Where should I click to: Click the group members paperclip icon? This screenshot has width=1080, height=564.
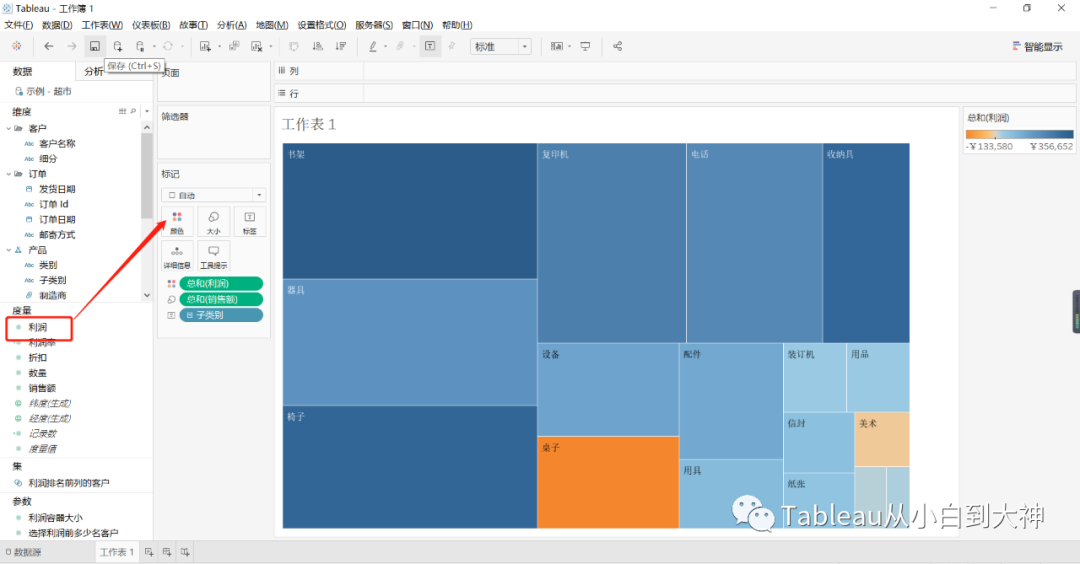click(x=399, y=46)
